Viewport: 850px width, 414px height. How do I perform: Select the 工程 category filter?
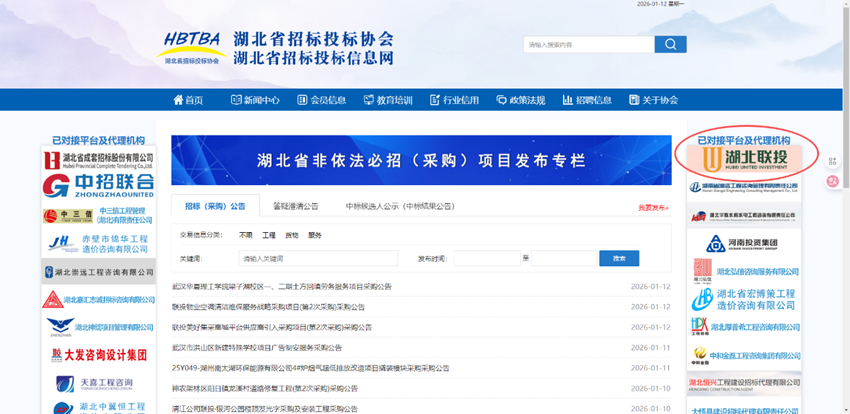coord(269,235)
